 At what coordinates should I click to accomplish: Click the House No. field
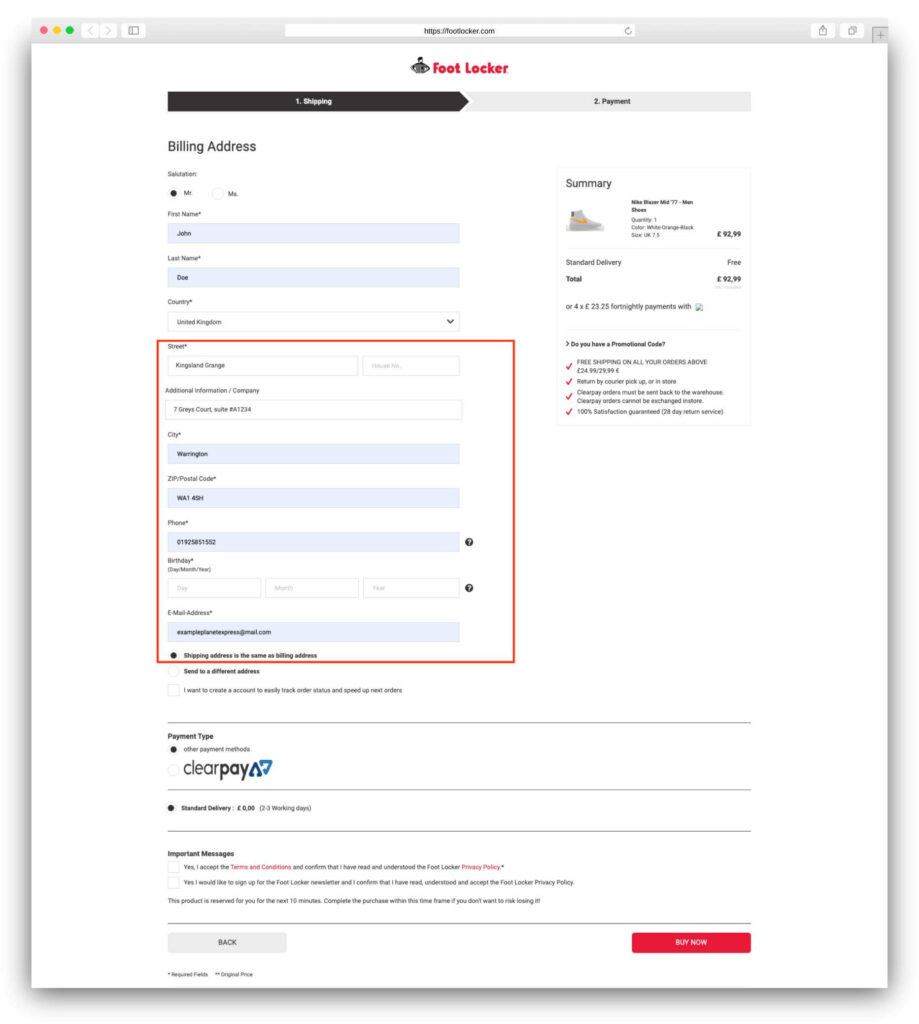coord(411,366)
